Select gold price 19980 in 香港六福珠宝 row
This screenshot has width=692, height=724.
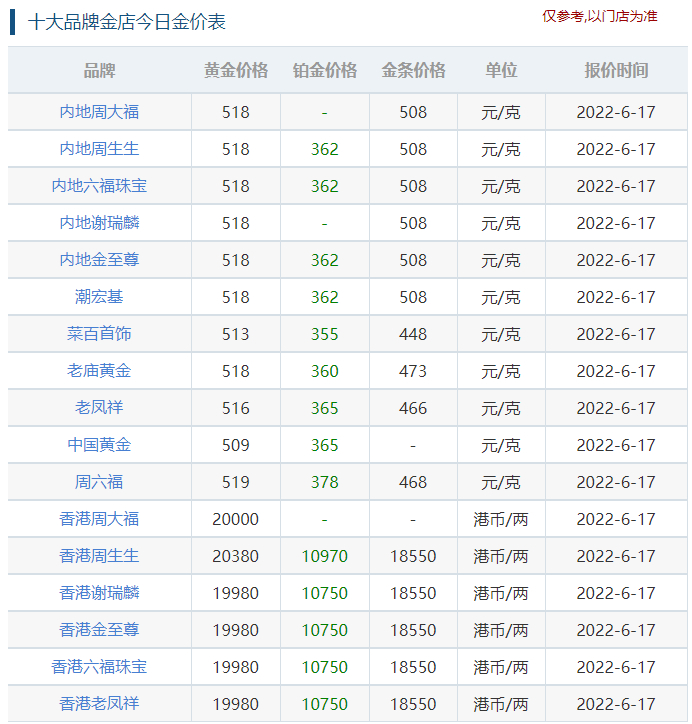pyautogui.click(x=235, y=667)
